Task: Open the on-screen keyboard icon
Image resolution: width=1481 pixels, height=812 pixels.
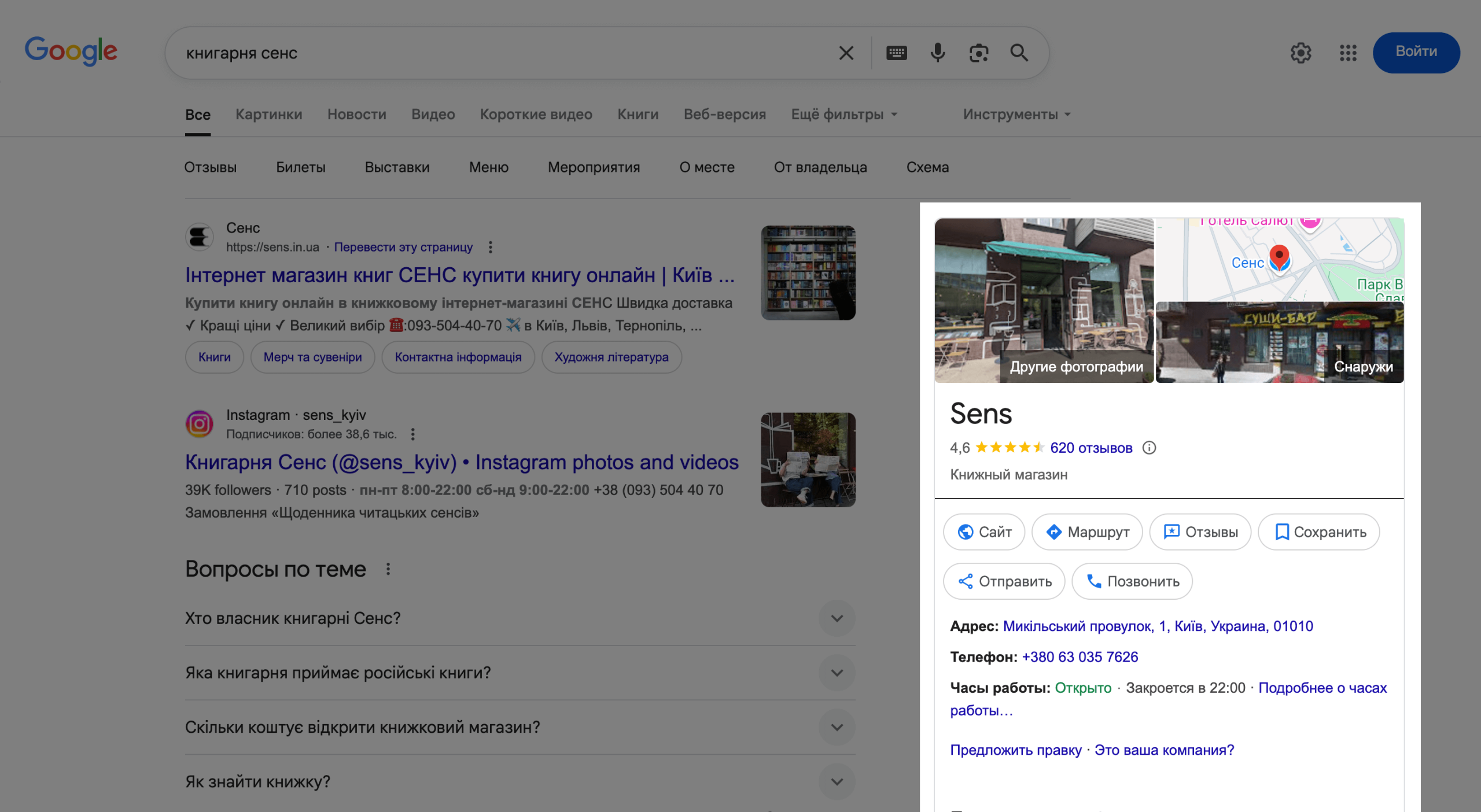Action: [897, 53]
